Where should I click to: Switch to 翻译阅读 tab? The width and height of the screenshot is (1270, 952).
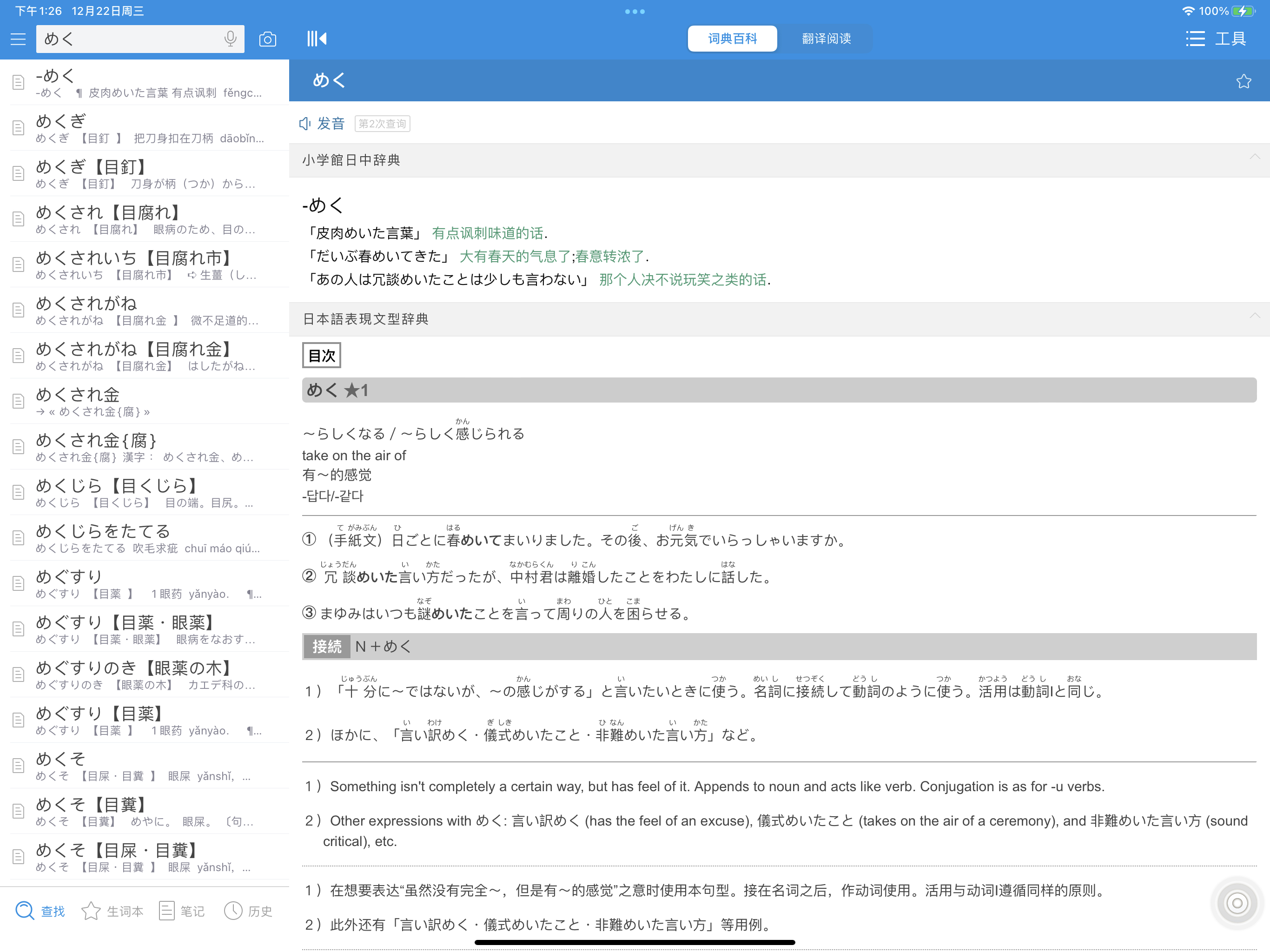point(826,39)
